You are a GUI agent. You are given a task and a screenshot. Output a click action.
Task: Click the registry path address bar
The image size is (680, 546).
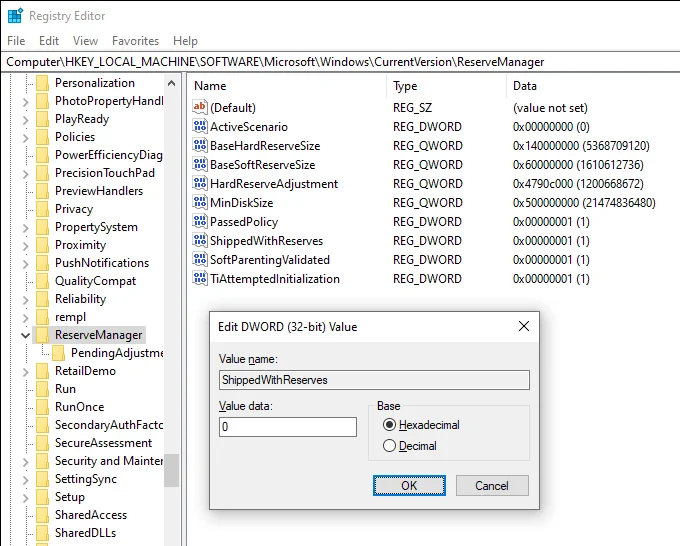click(x=340, y=62)
